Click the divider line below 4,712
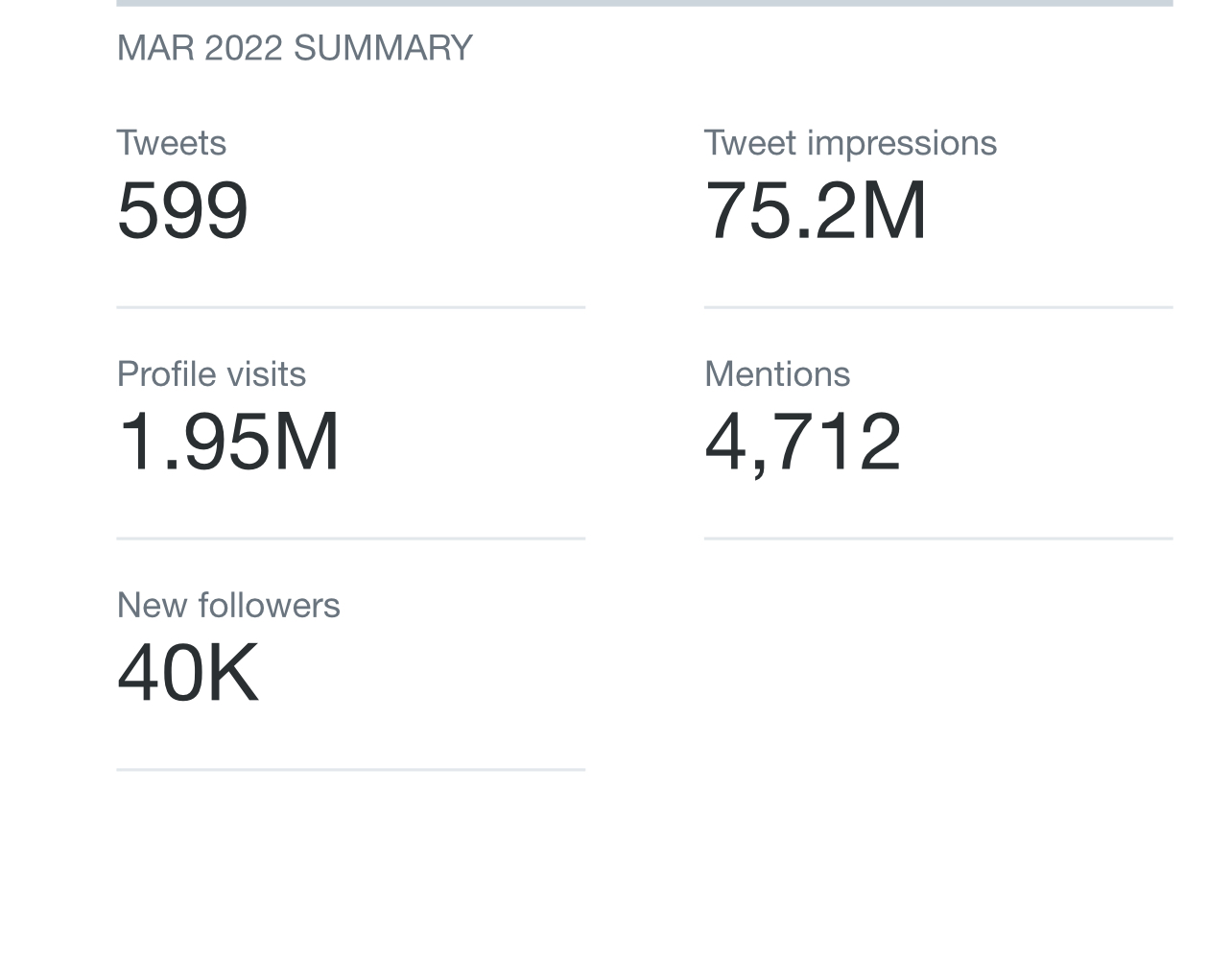This screenshot has height=959, width=1232. point(938,539)
